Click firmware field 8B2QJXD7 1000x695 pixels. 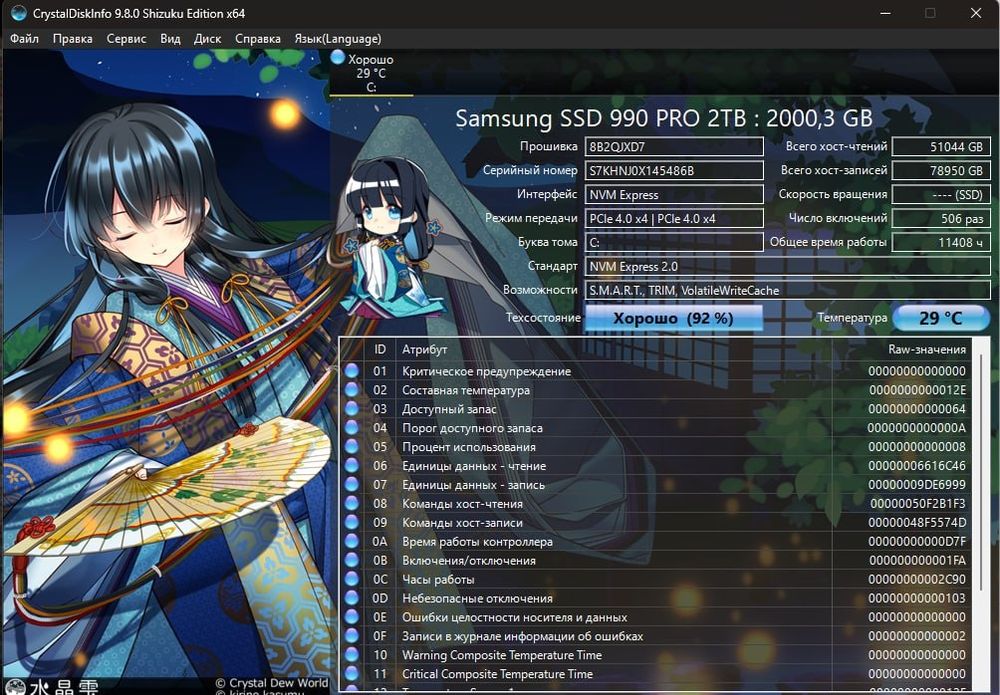pos(674,147)
